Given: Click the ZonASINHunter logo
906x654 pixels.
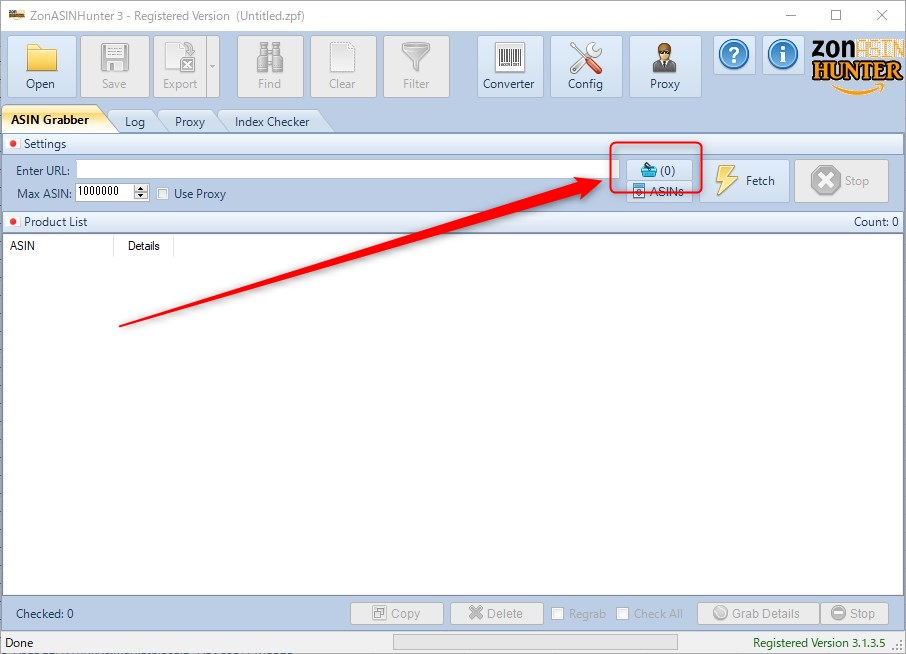Looking at the screenshot, I should pyautogui.click(x=856, y=66).
